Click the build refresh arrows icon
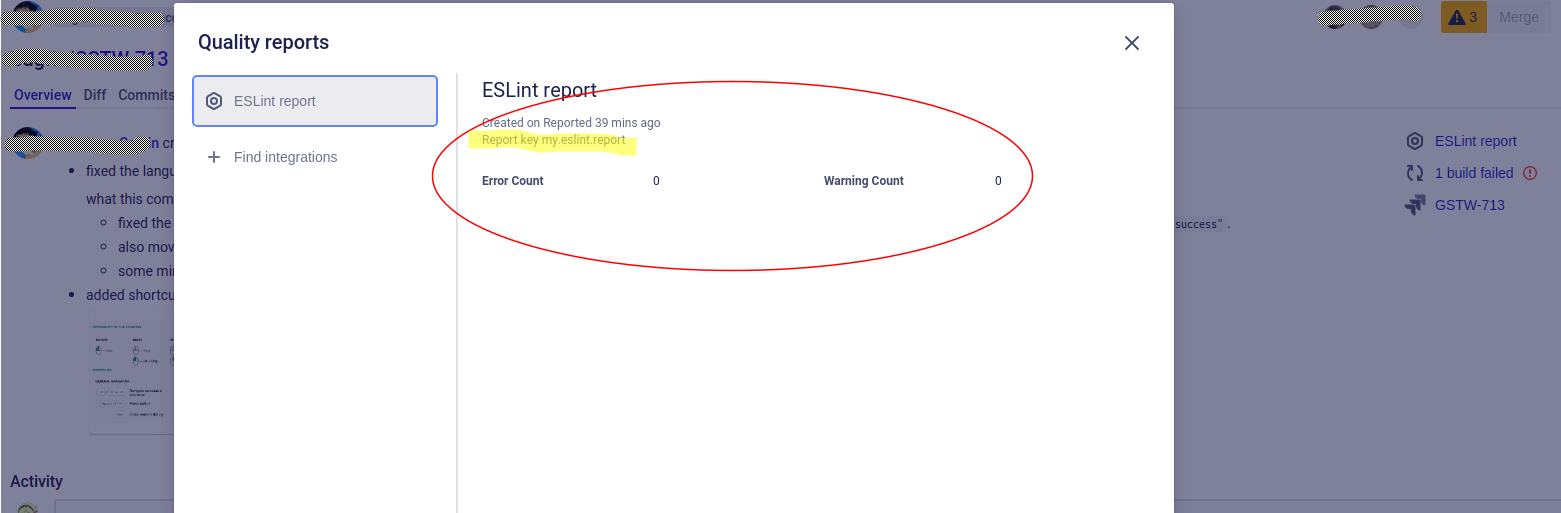Screen dimensions: 1561x513 pos(1414,173)
